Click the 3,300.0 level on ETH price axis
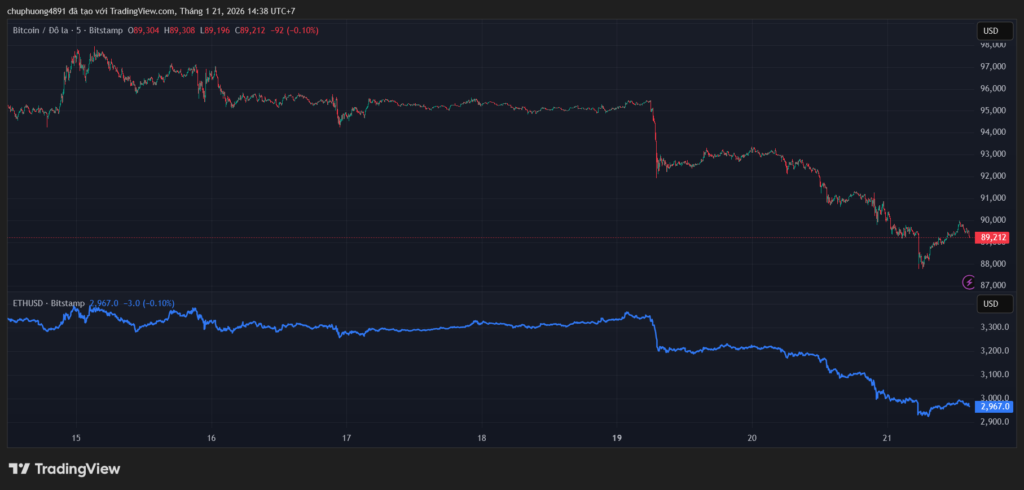 click(993, 327)
